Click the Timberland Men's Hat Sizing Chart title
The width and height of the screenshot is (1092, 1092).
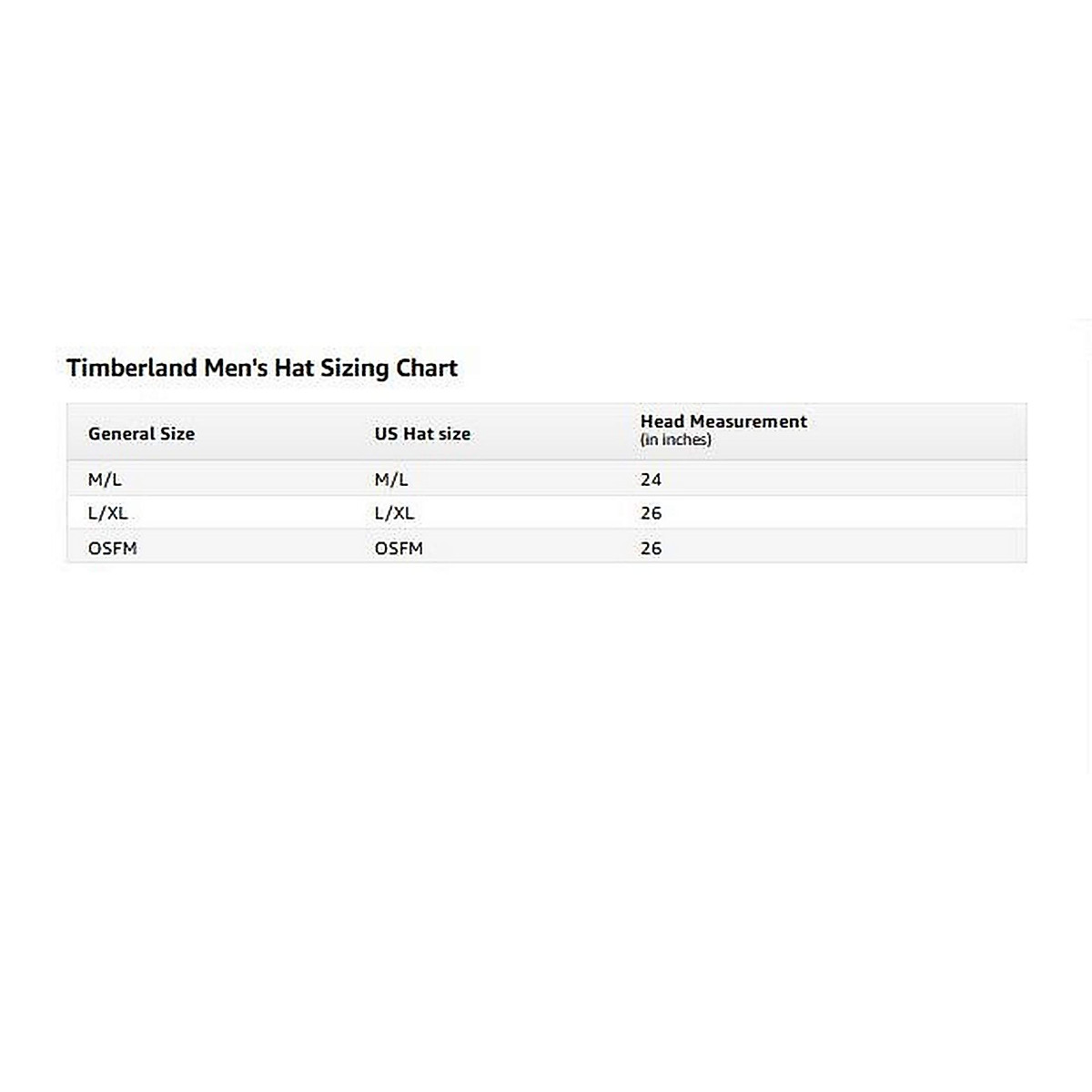point(262,369)
